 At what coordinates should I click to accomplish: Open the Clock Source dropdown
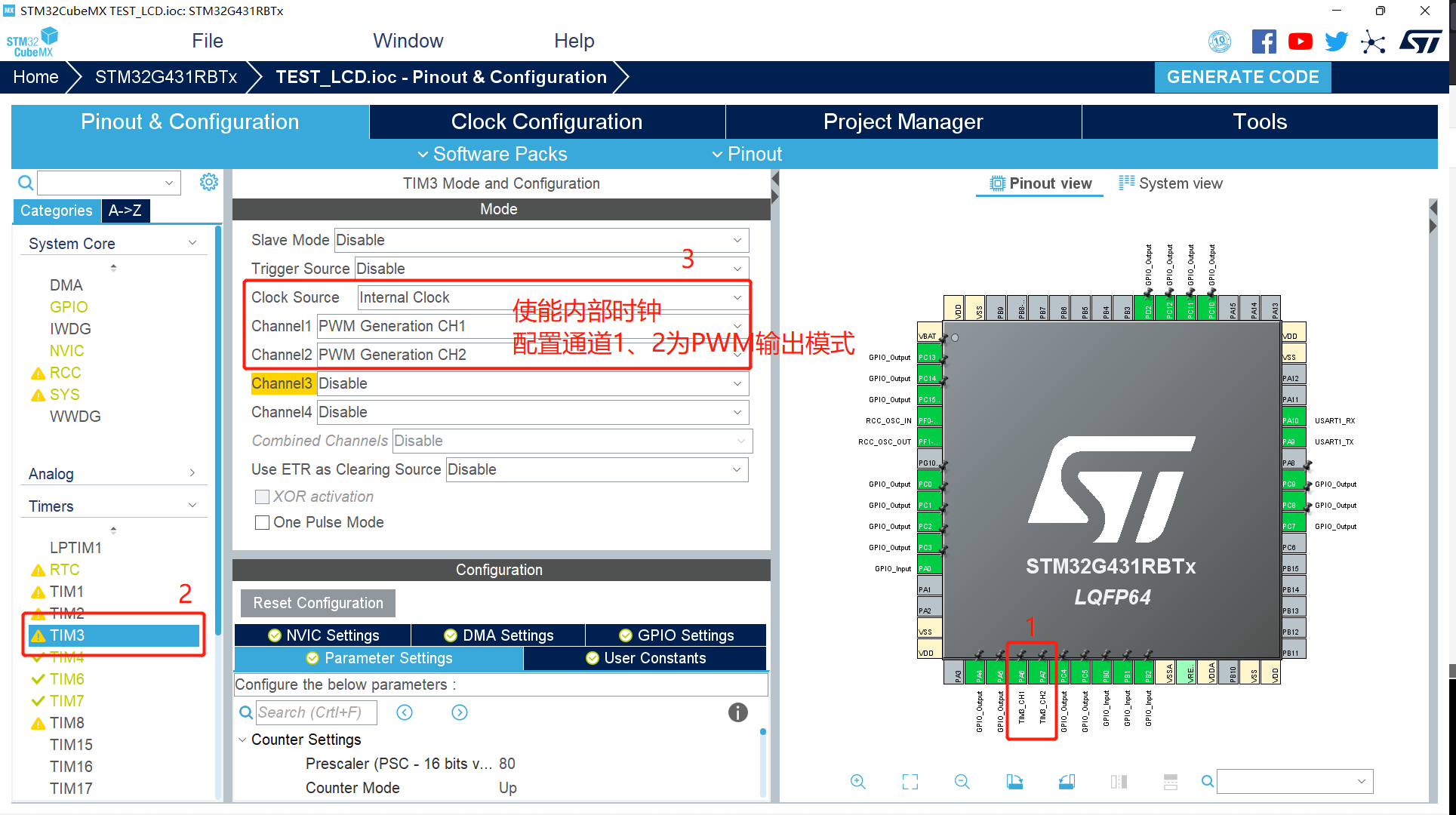point(553,297)
